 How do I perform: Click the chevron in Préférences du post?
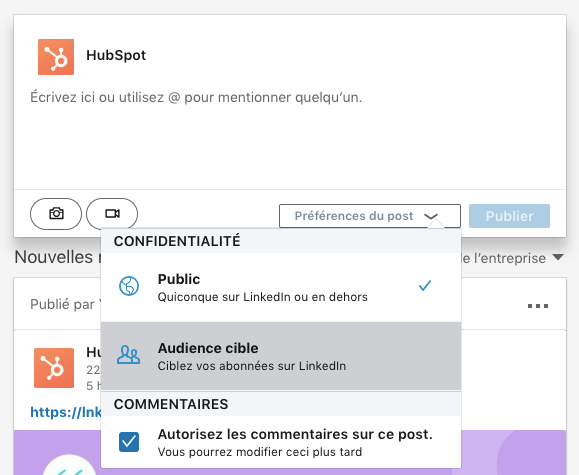pyautogui.click(x=431, y=216)
